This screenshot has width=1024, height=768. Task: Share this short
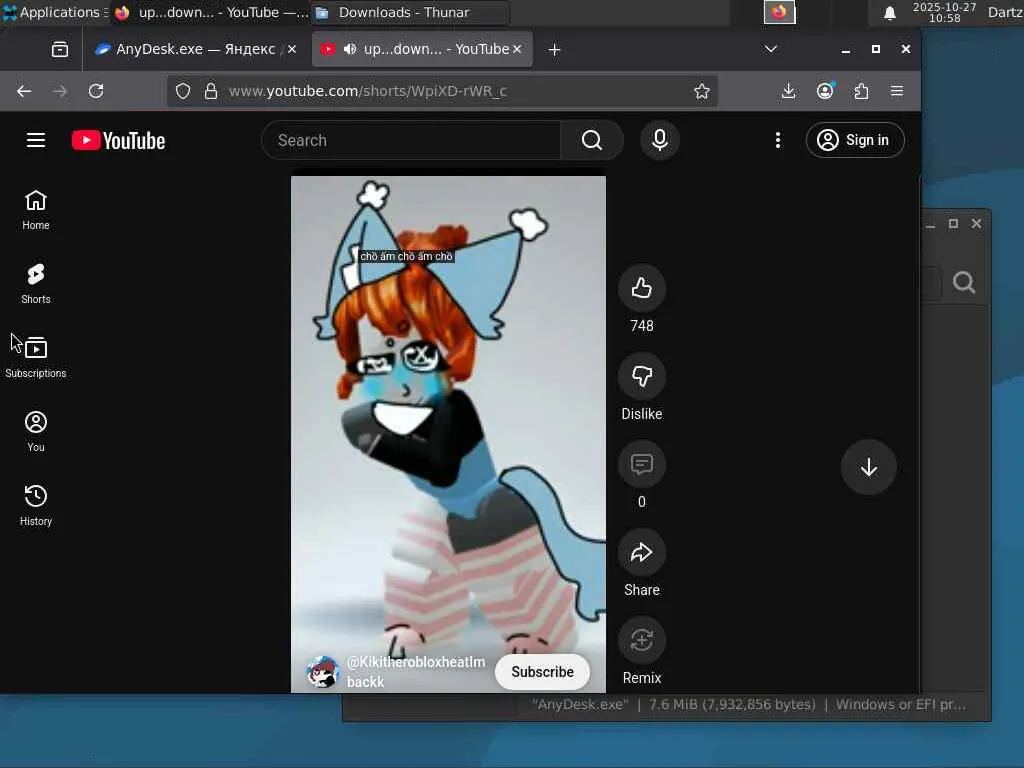point(641,552)
